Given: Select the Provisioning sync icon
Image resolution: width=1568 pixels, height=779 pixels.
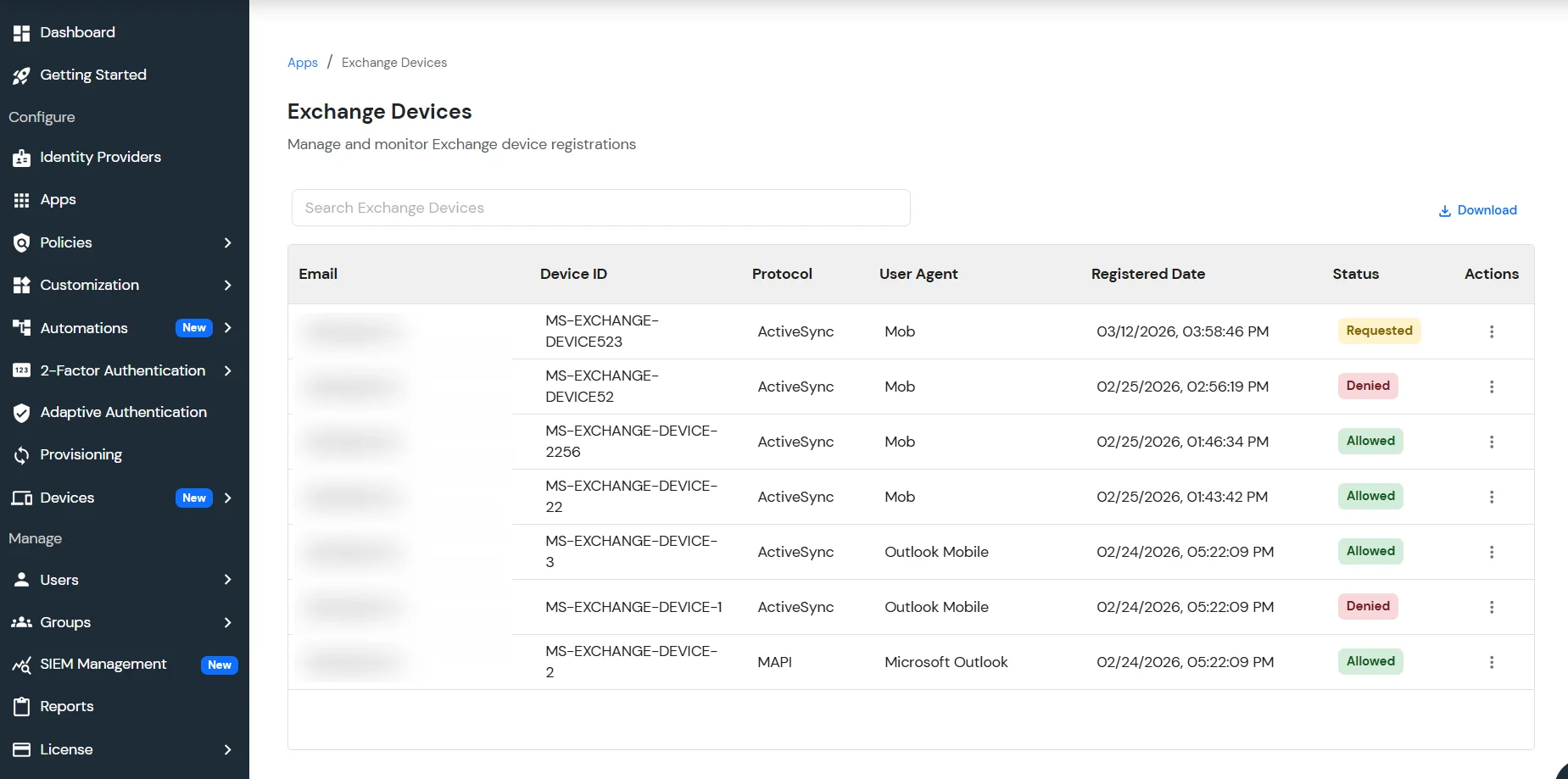Looking at the screenshot, I should (x=22, y=454).
